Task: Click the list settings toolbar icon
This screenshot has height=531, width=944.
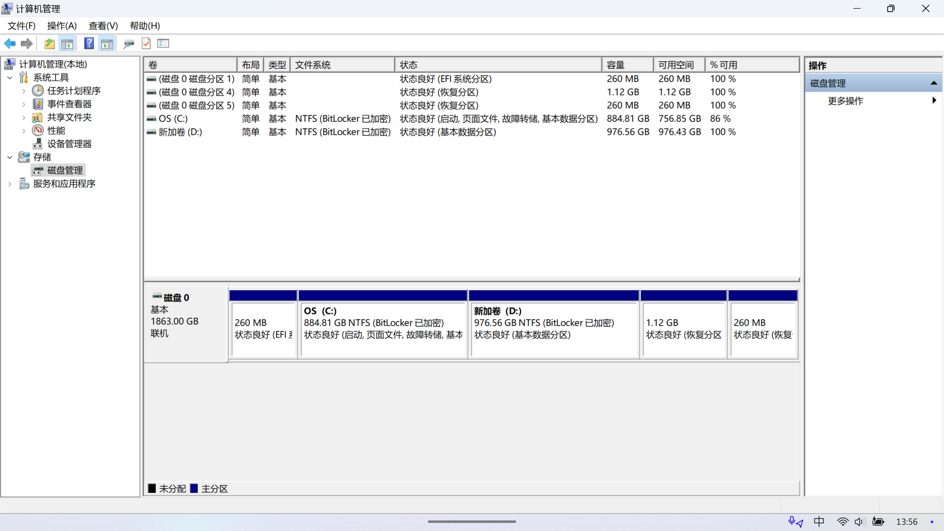Action: coord(163,43)
